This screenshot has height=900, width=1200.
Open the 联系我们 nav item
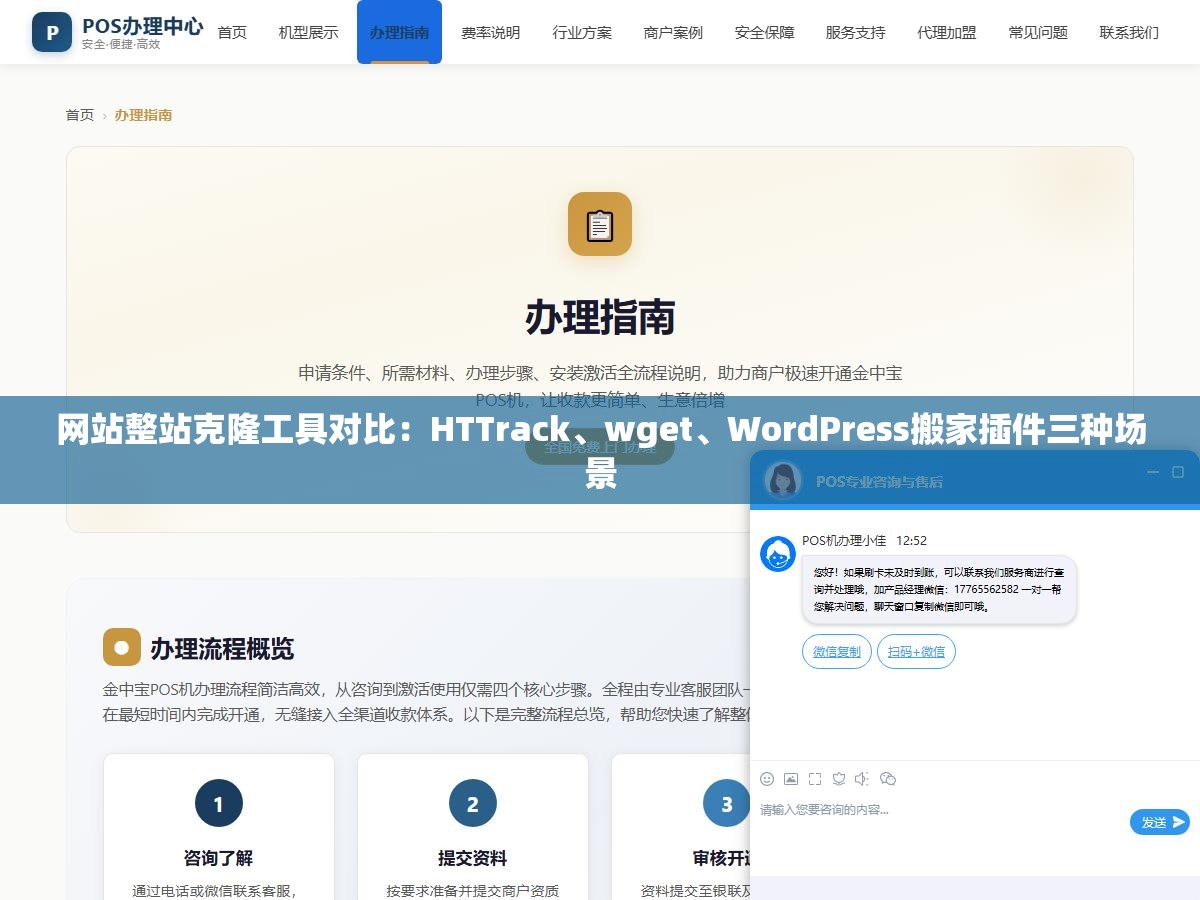(1129, 32)
